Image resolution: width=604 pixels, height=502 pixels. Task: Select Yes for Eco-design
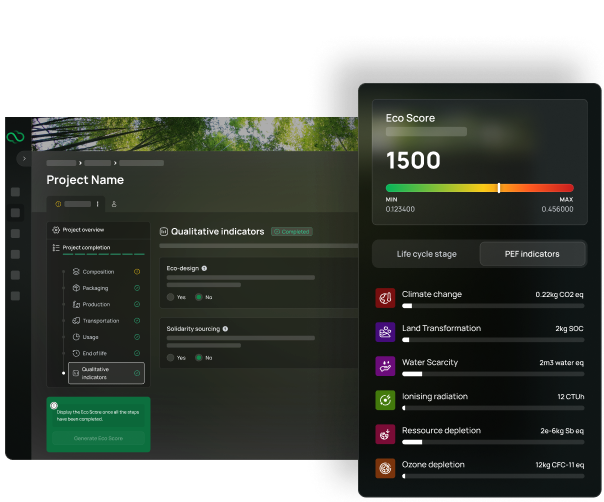click(171, 297)
